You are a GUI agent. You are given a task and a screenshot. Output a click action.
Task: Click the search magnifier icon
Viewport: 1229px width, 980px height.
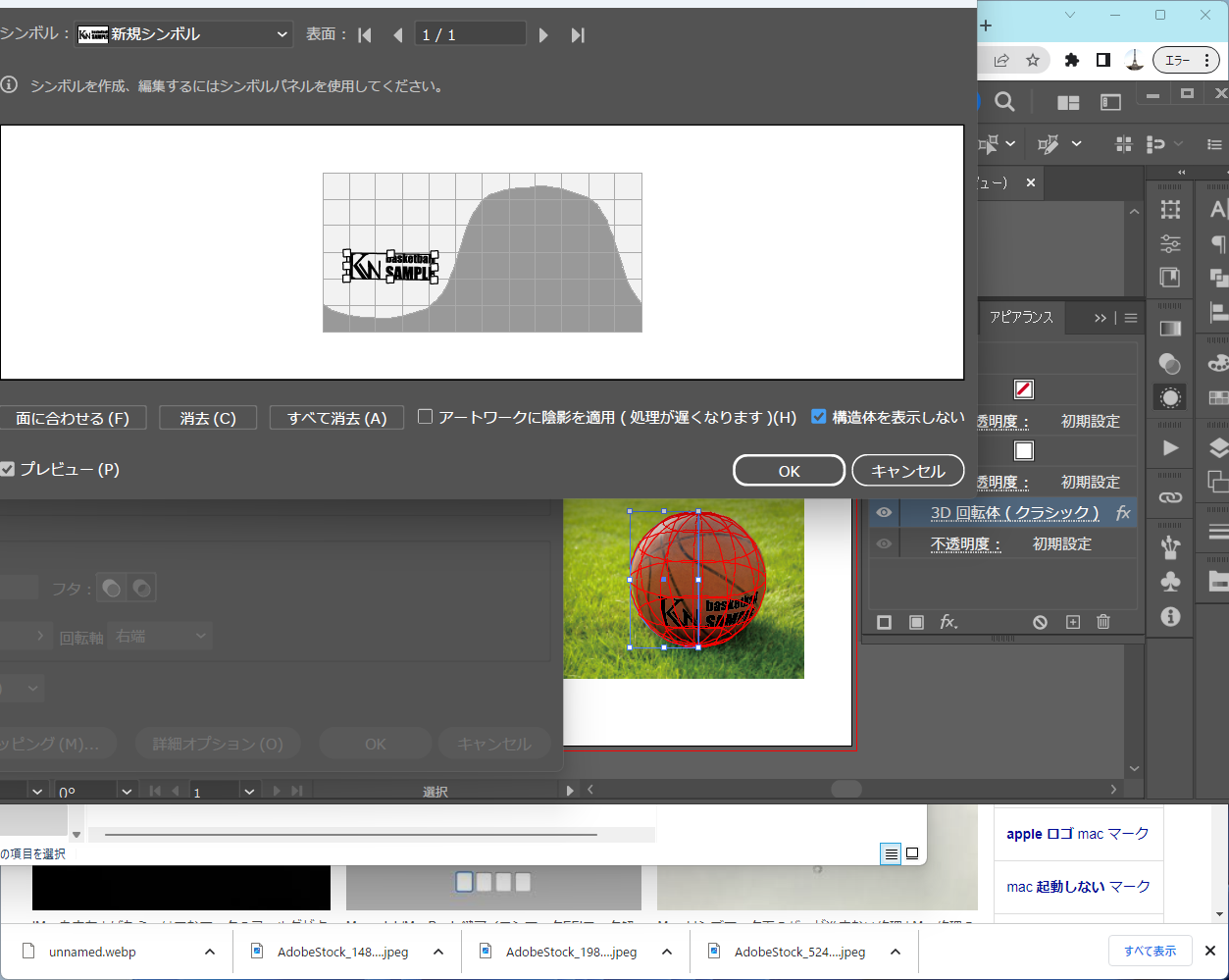pos(1004,102)
